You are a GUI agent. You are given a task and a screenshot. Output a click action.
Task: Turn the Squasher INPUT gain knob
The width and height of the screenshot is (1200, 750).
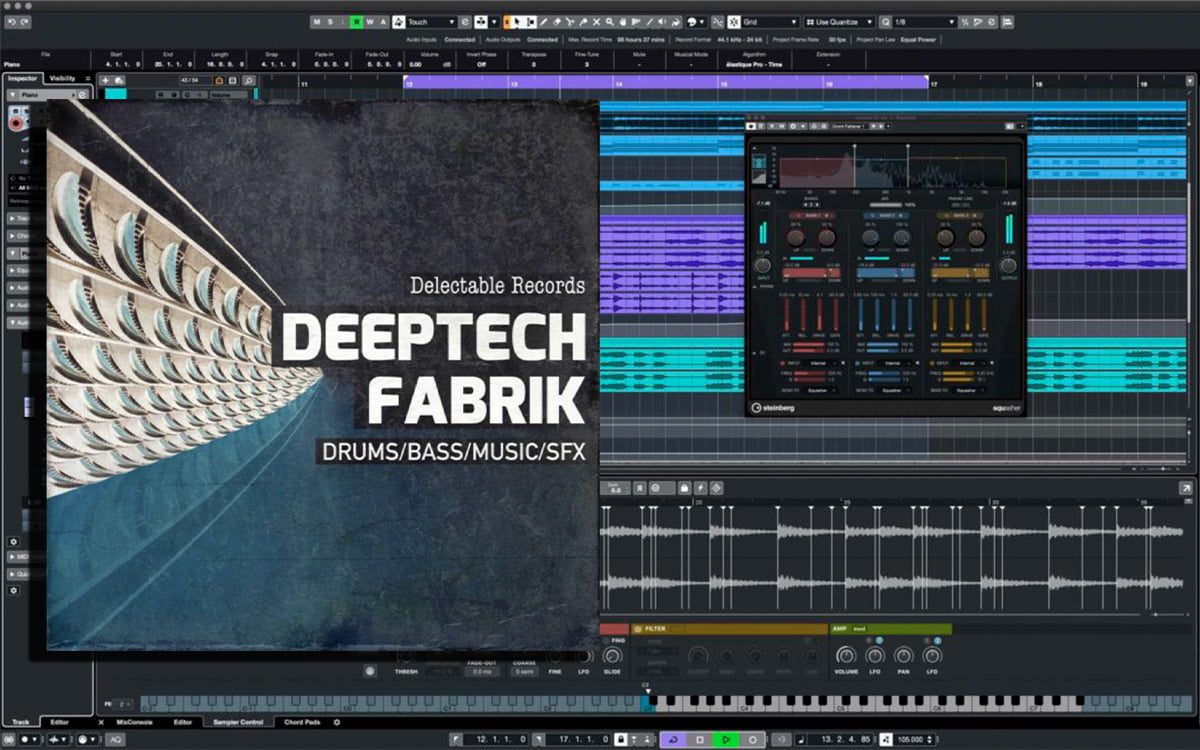click(x=762, y=265)
